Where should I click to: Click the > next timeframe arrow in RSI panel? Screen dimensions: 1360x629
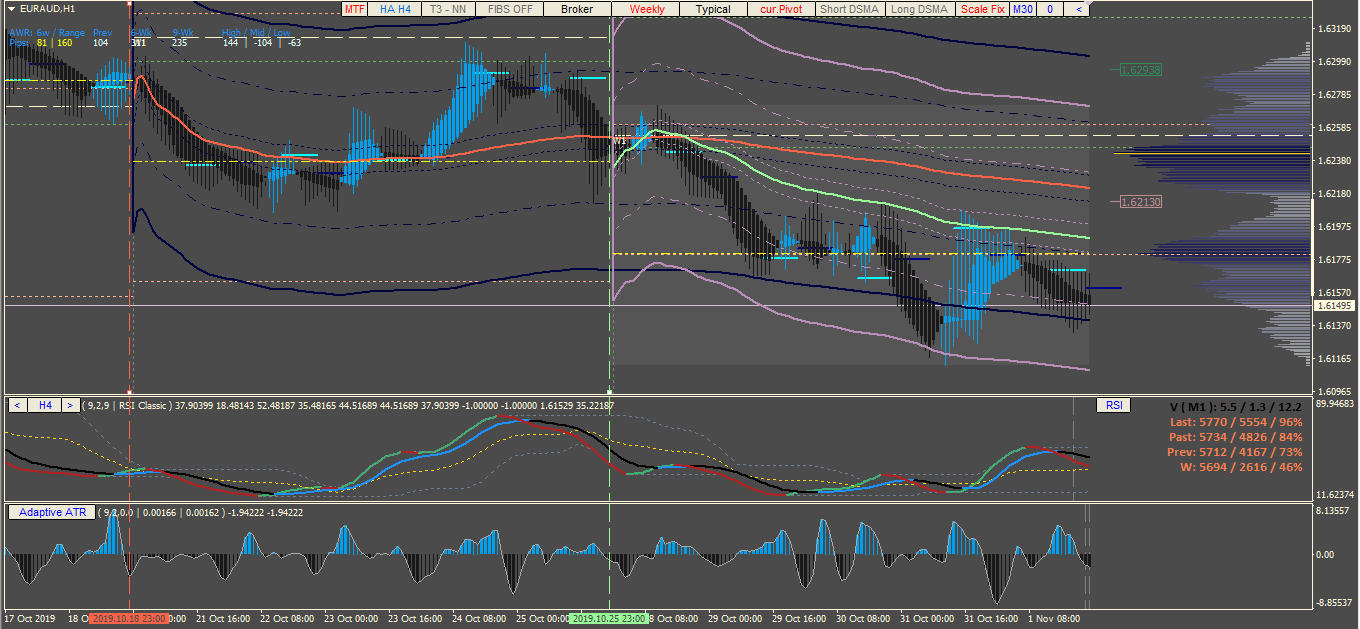click(71, 405)
